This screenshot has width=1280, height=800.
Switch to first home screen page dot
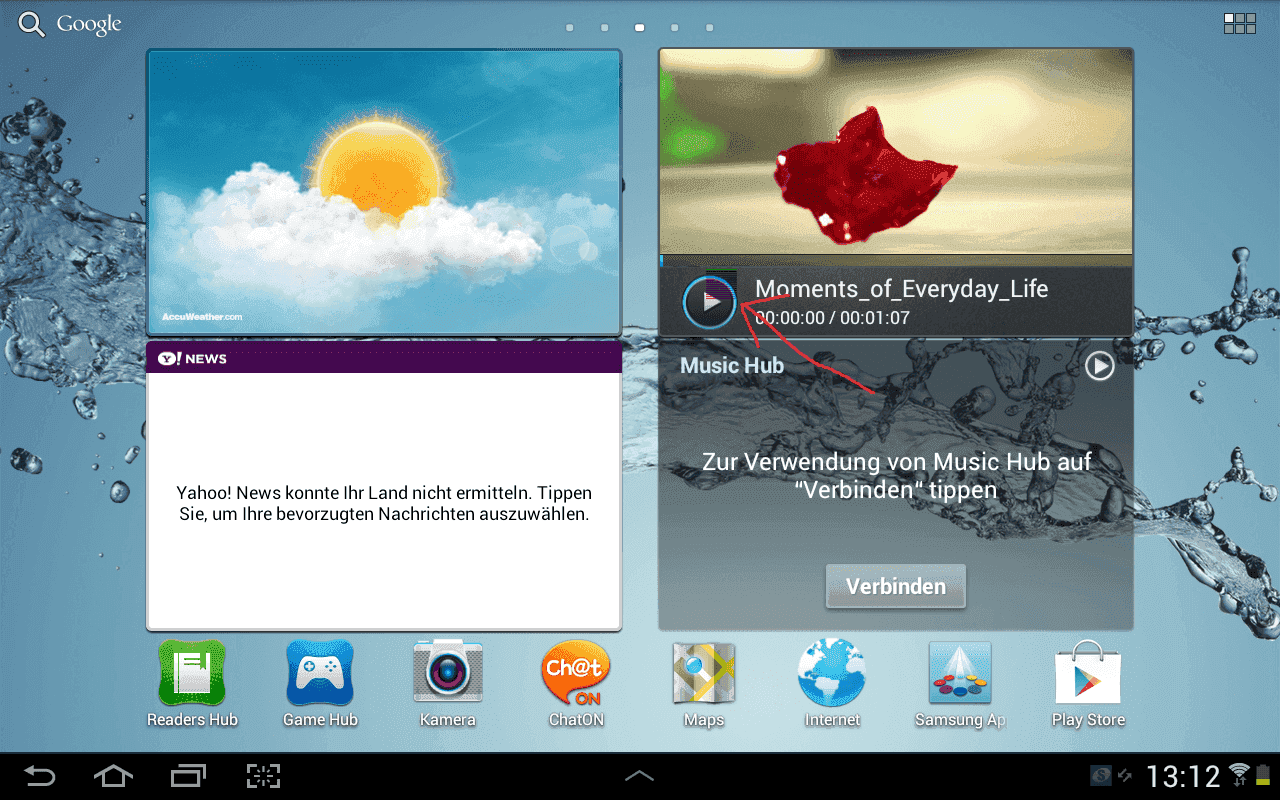pos(569,28)
